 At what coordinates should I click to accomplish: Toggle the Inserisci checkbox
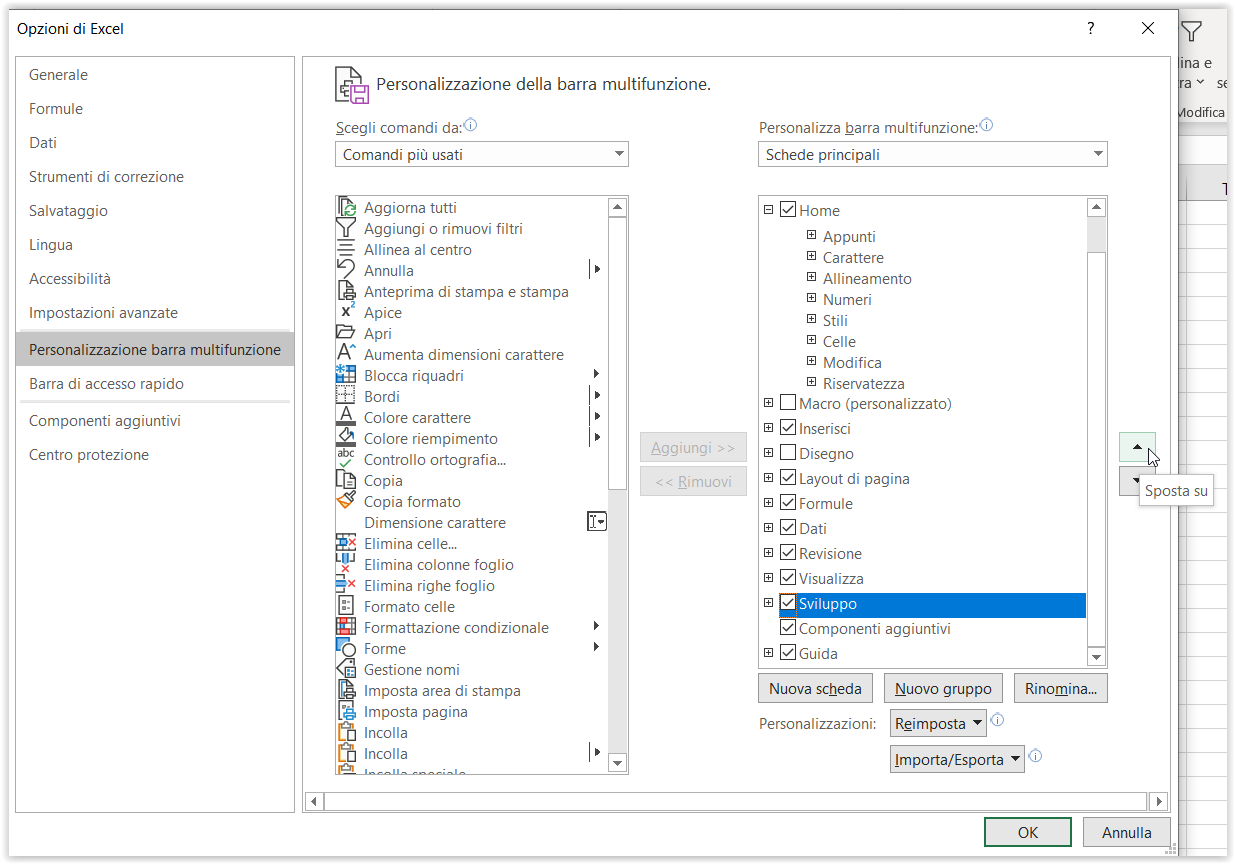pos(788,428)
